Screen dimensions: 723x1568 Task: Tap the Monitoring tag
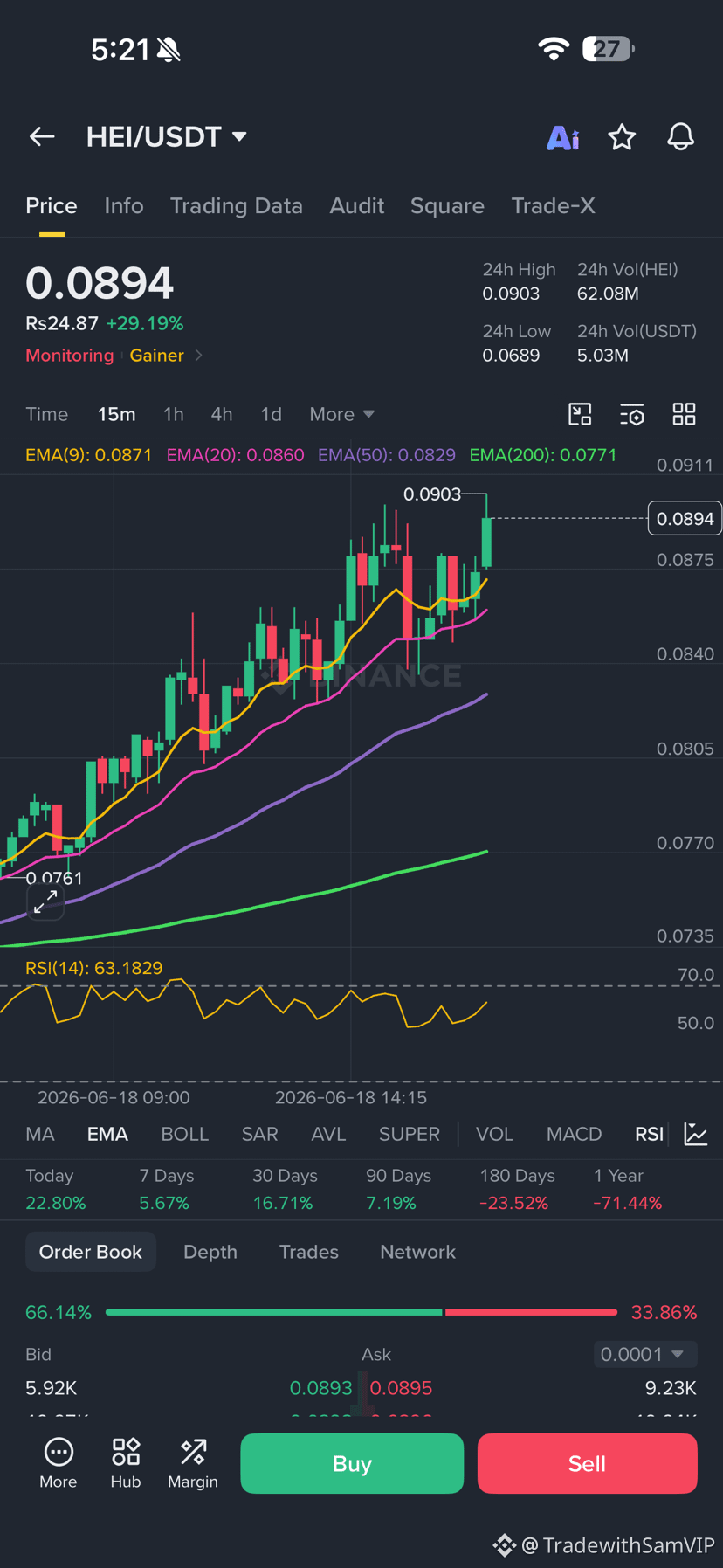tap(70, 356)
